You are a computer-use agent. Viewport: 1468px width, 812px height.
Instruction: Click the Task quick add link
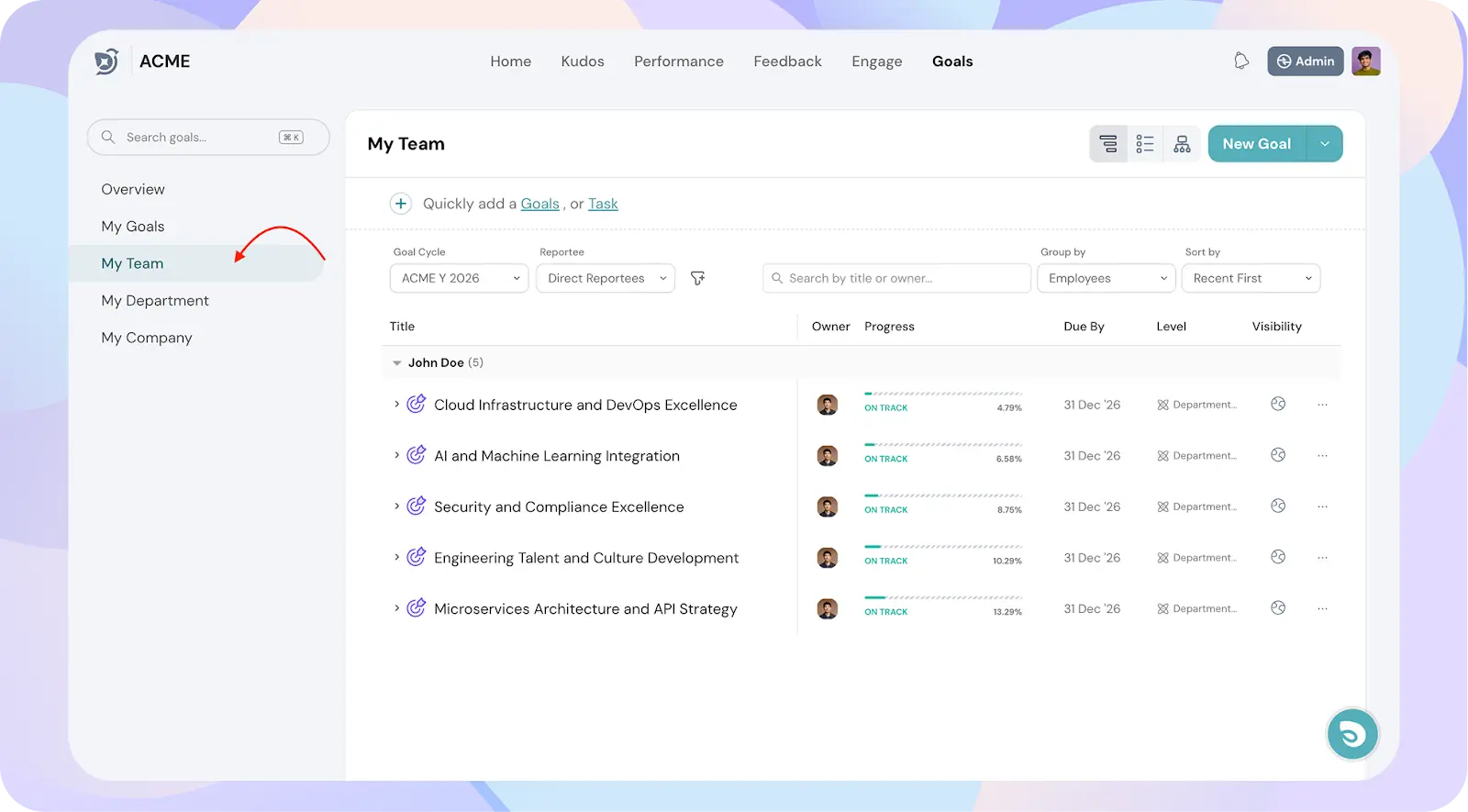[603, 204]
